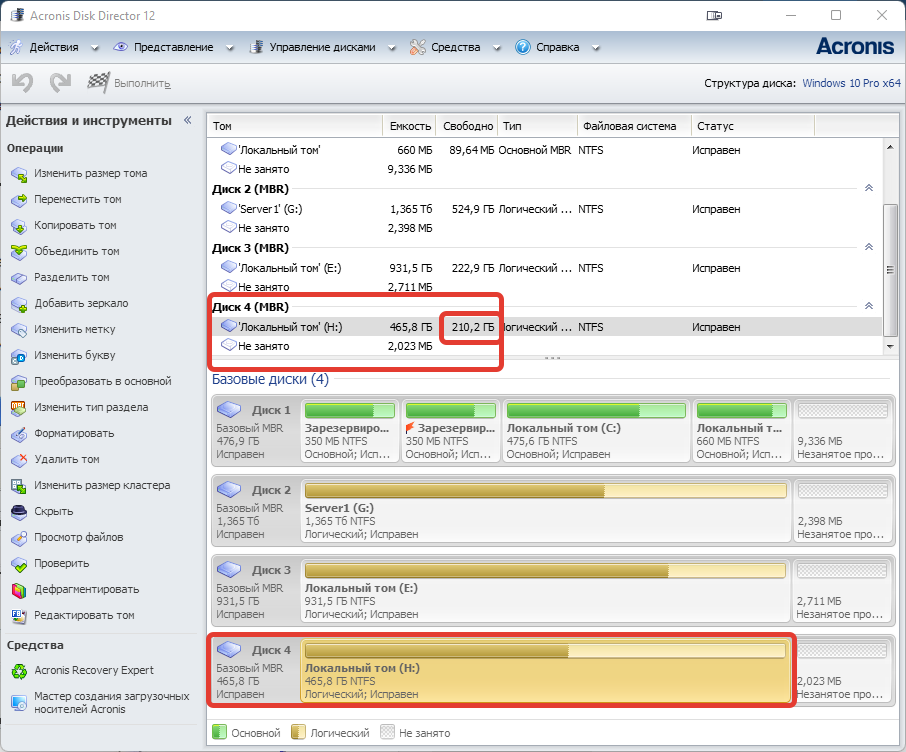
Task: Click the Hide volume icon (Скрыть)
Action: pyautogui.click(x=19, y=512)
